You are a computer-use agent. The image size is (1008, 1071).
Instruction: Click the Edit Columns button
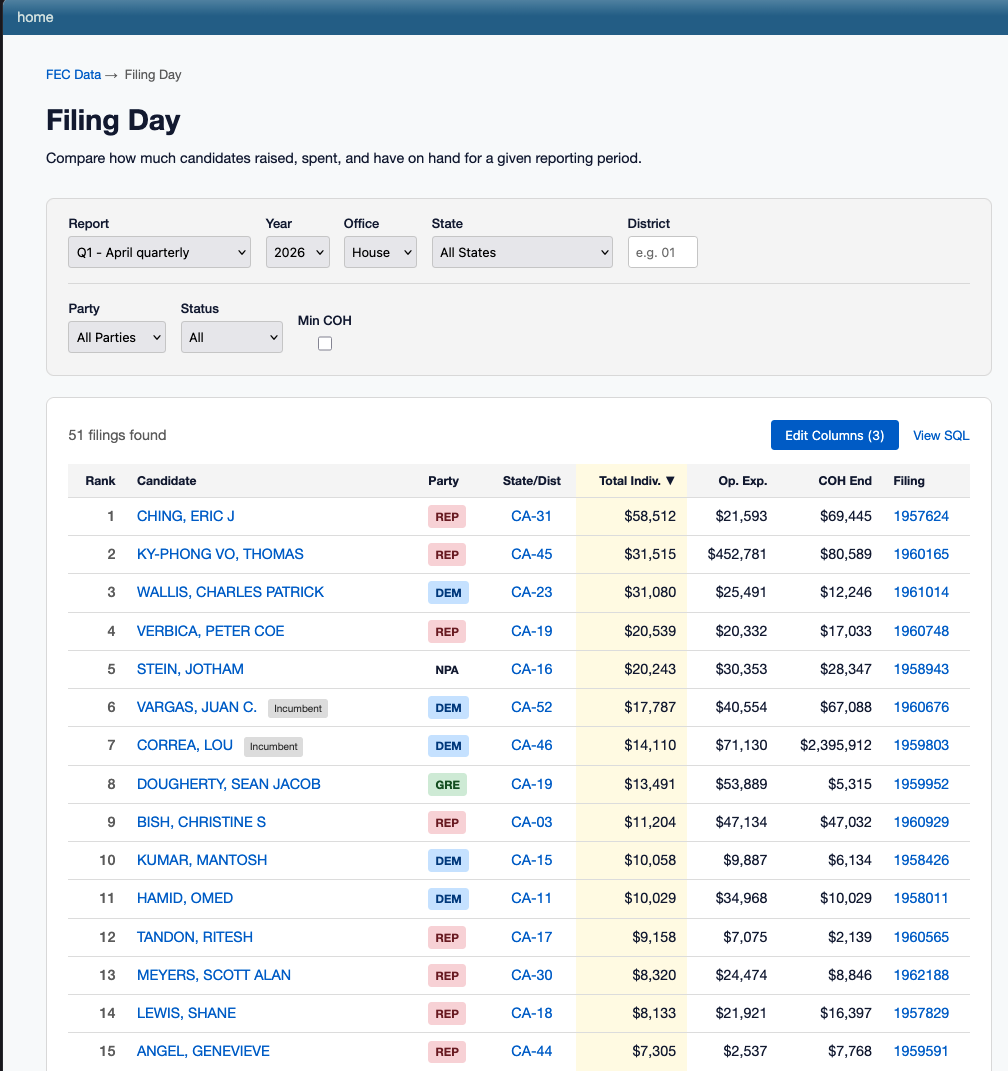pos(834,435)
